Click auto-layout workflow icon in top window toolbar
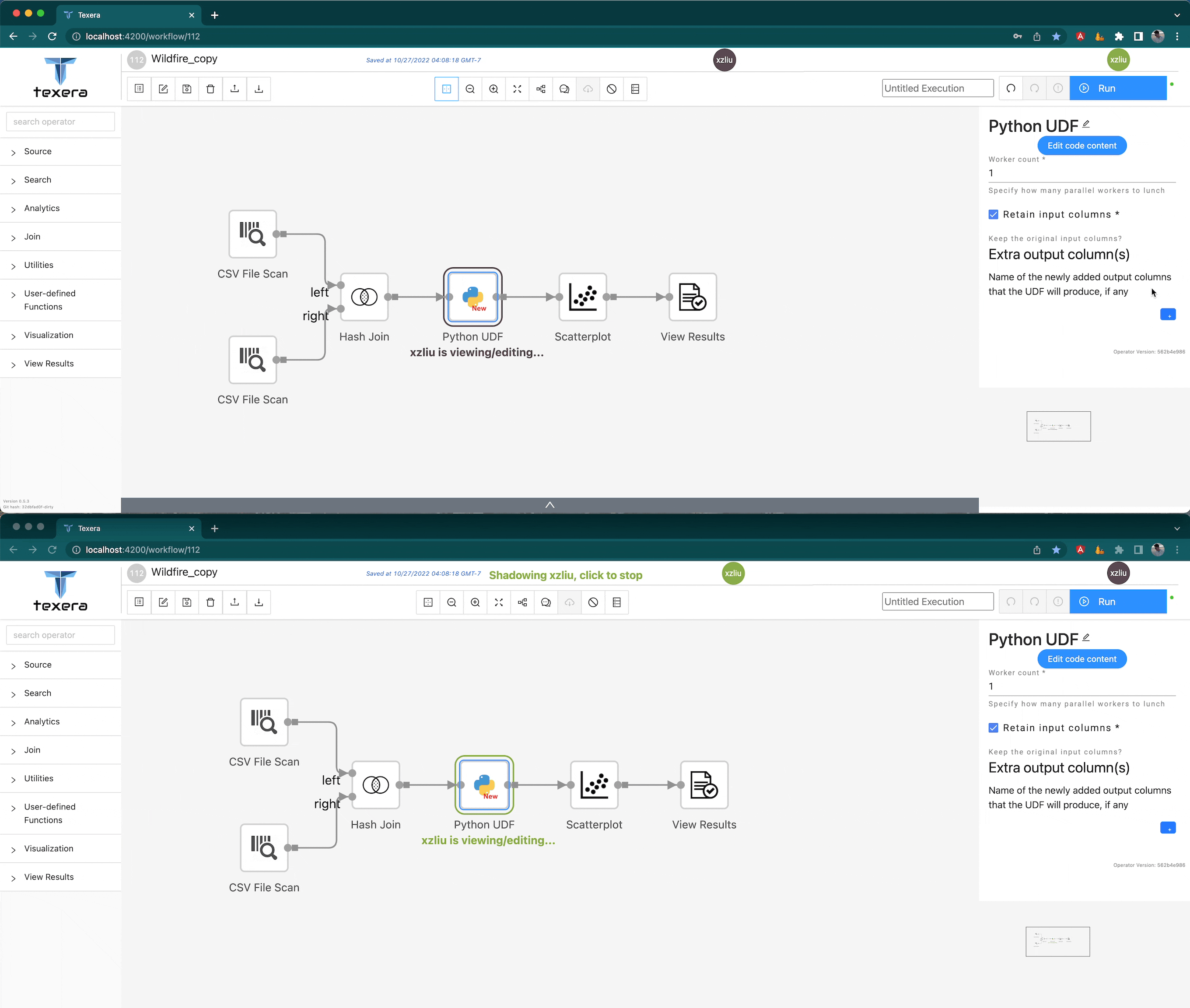The height and width of the screenshot is (1008, 1190). [x=540, y=89]
